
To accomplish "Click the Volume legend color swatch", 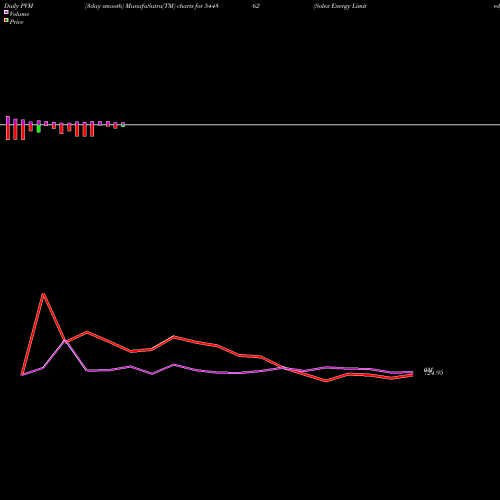I will pyautogui.click(x=6, y=12).
